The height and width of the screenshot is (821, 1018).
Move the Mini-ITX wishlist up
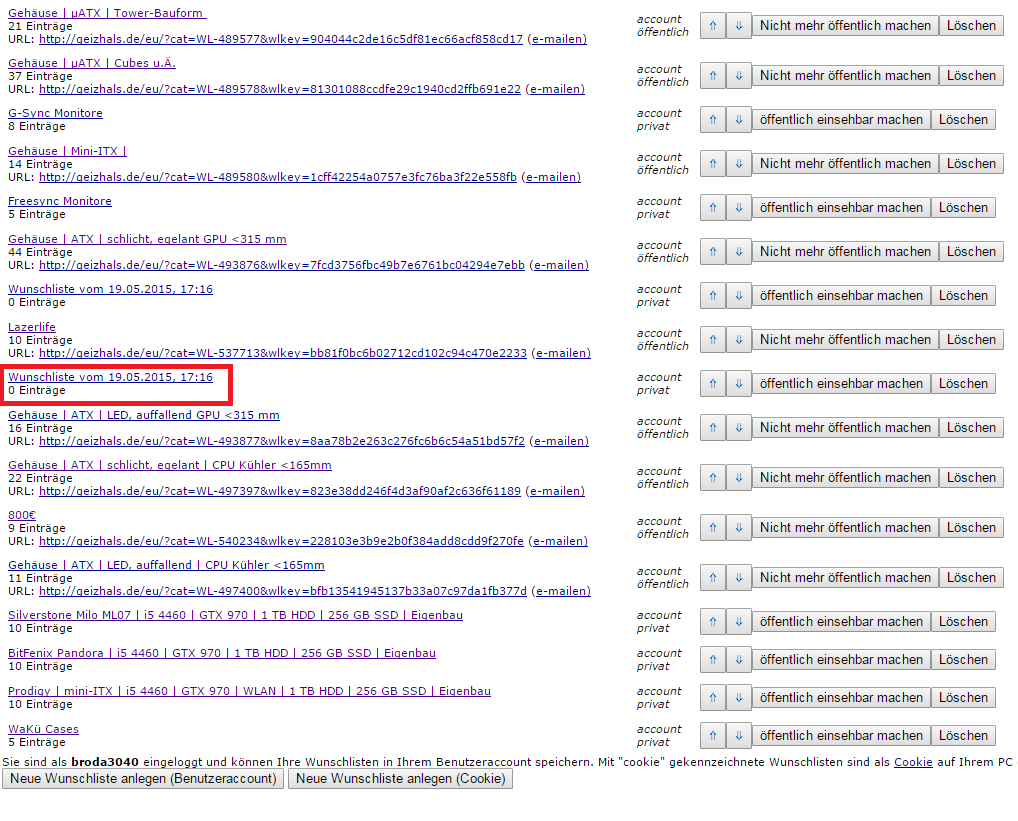tap(713, 164)
